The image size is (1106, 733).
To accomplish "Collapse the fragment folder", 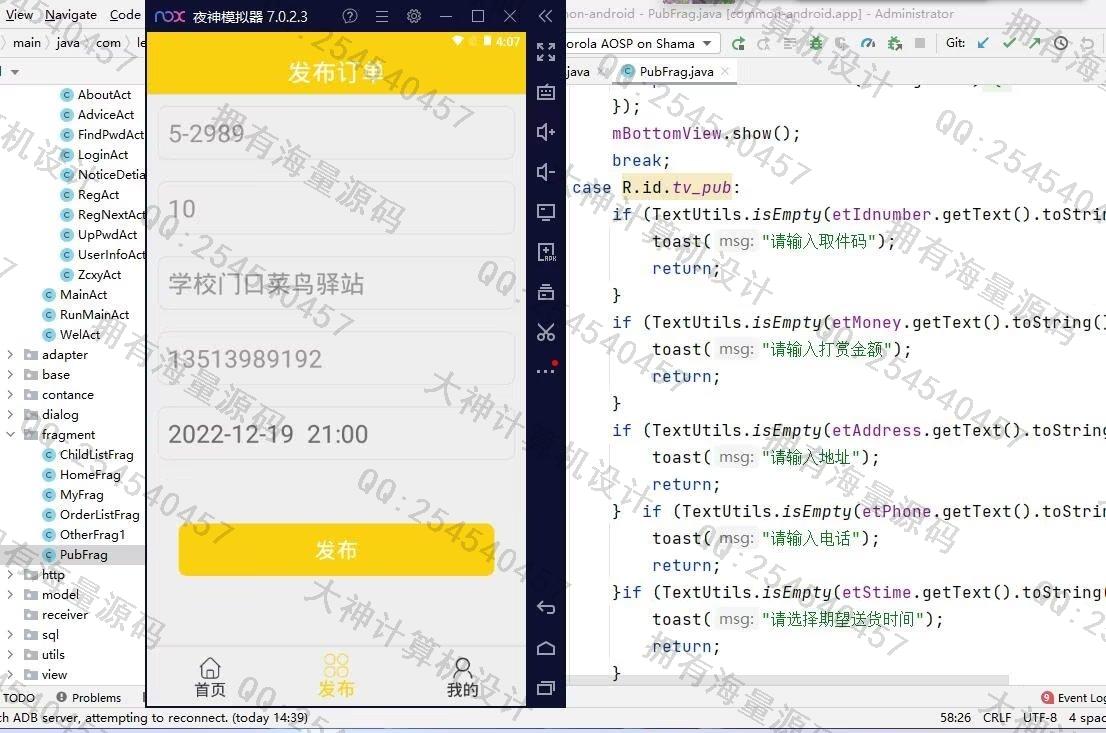I will pos(10,435).
